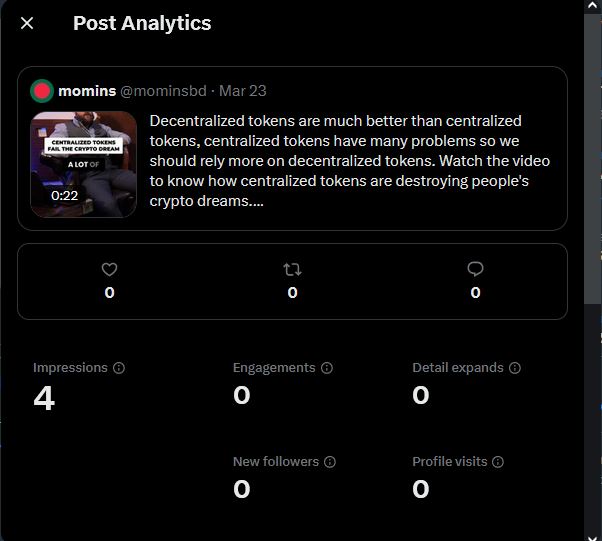Click the momins profile avatar
The image size is (602, 541).
point(42,91)
